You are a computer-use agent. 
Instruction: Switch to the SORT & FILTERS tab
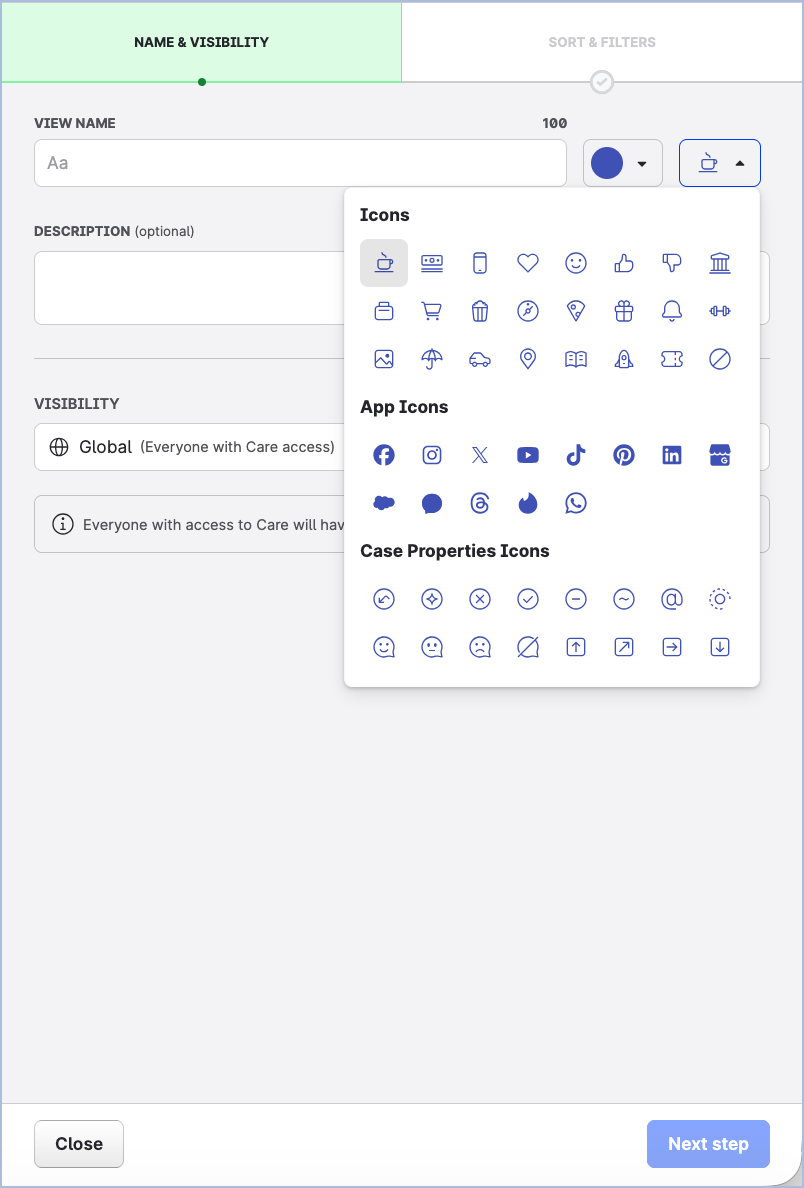pyautogui.click(x=602, y=42)
